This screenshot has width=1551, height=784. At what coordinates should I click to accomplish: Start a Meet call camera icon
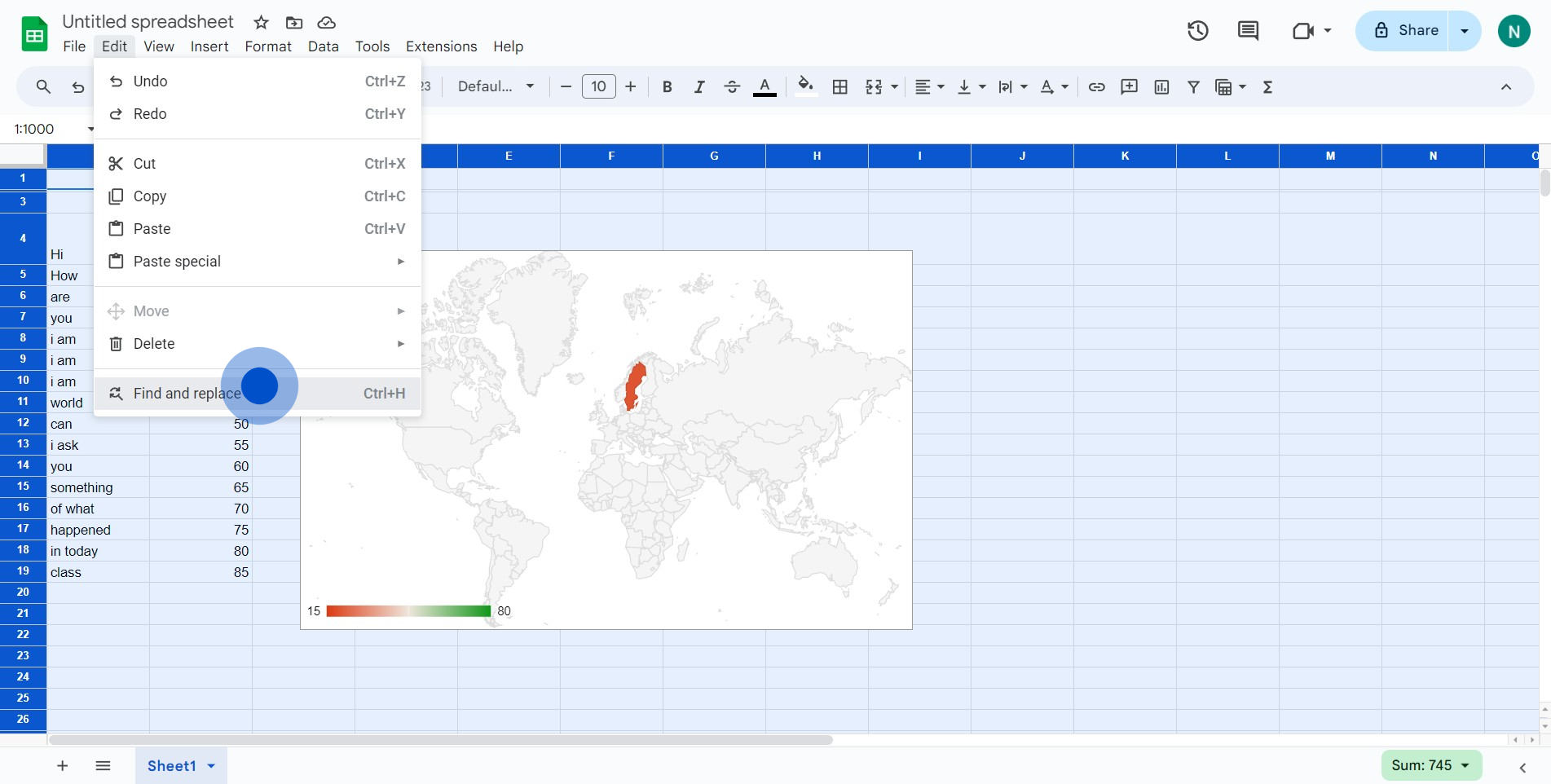tap(1303, 31)
